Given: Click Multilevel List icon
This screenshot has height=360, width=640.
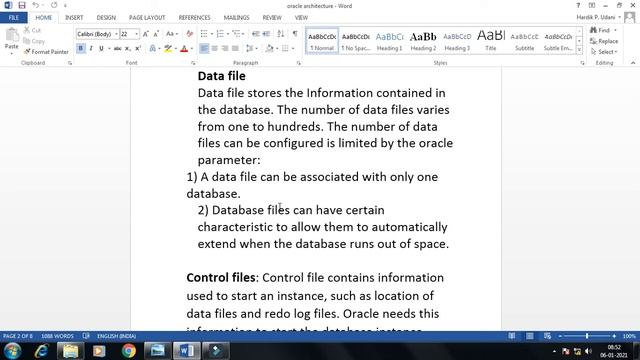Looking at the screenshot, I should 236,34.
